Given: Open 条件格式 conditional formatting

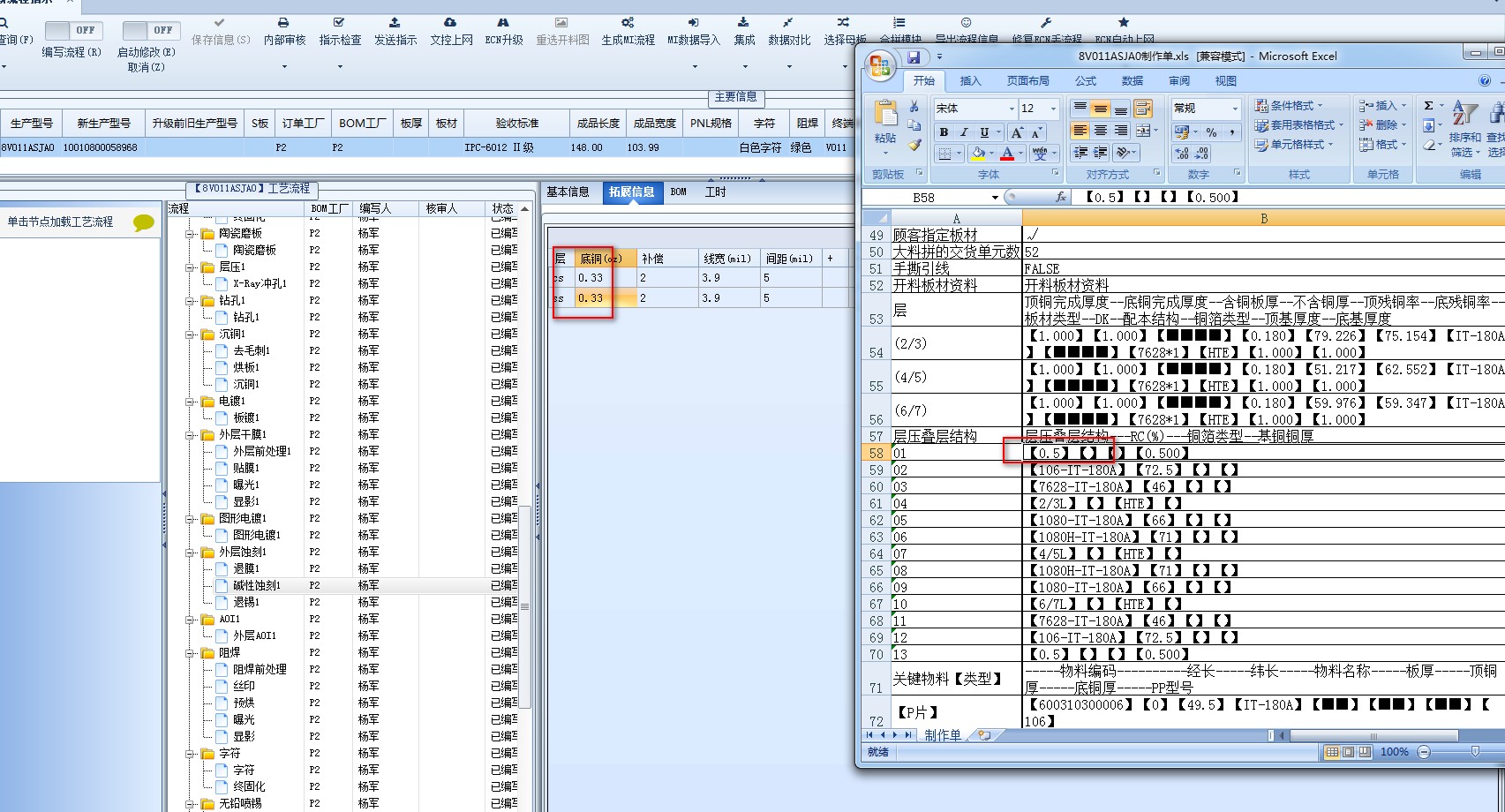Looking at the screenshot, I should coord(1289,106).
